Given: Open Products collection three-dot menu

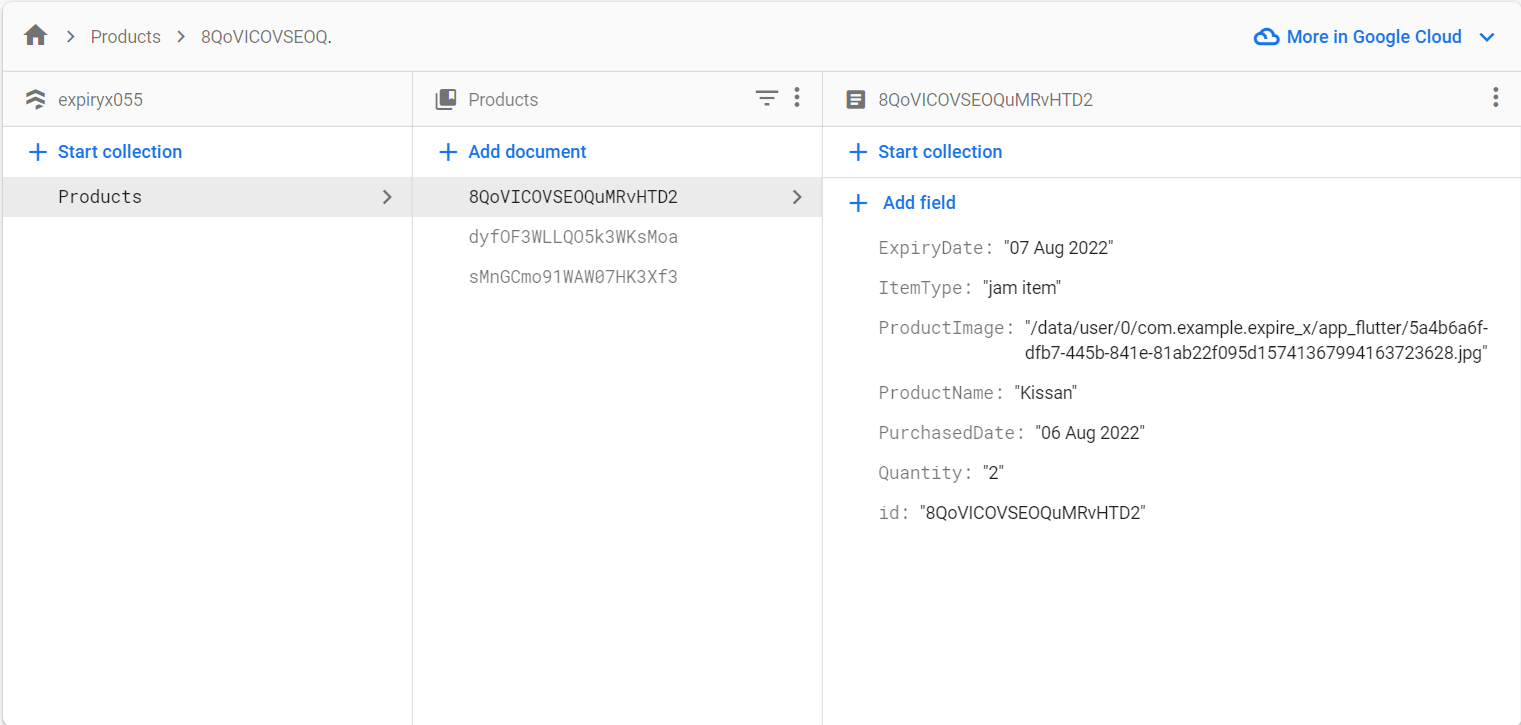Looking at the screenshot, I should point(797,98).
